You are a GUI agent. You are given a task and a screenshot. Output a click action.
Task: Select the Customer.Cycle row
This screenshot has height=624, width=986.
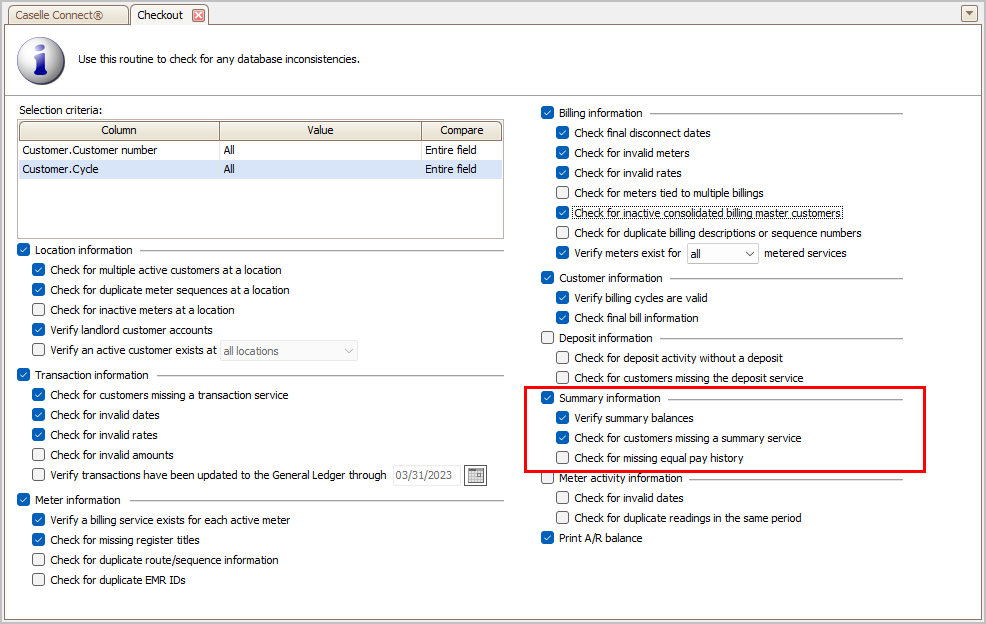point(260,169)
